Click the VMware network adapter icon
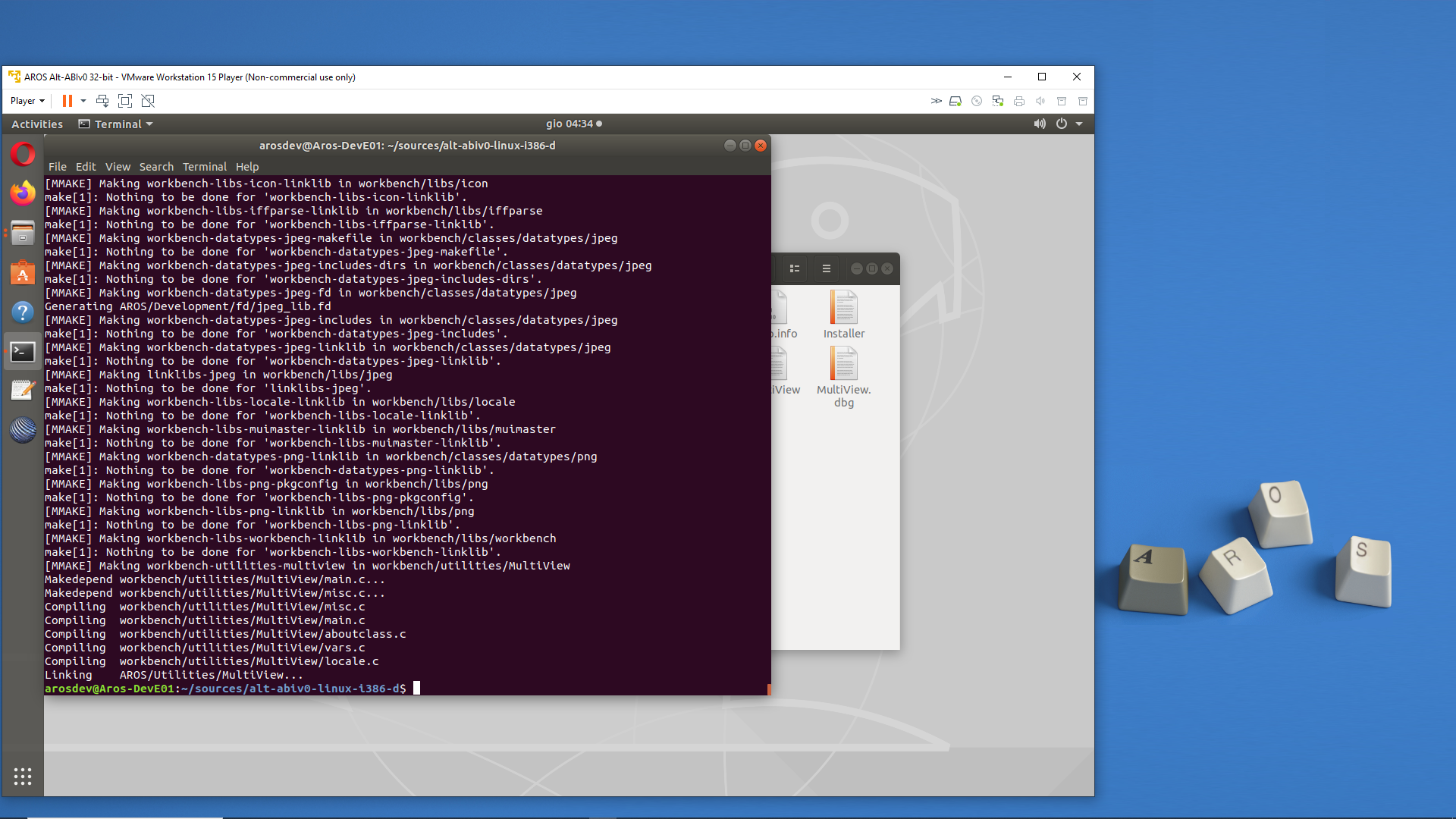Image resolution: width=1456 pixels, height=819 pixels. pos(998,101)
